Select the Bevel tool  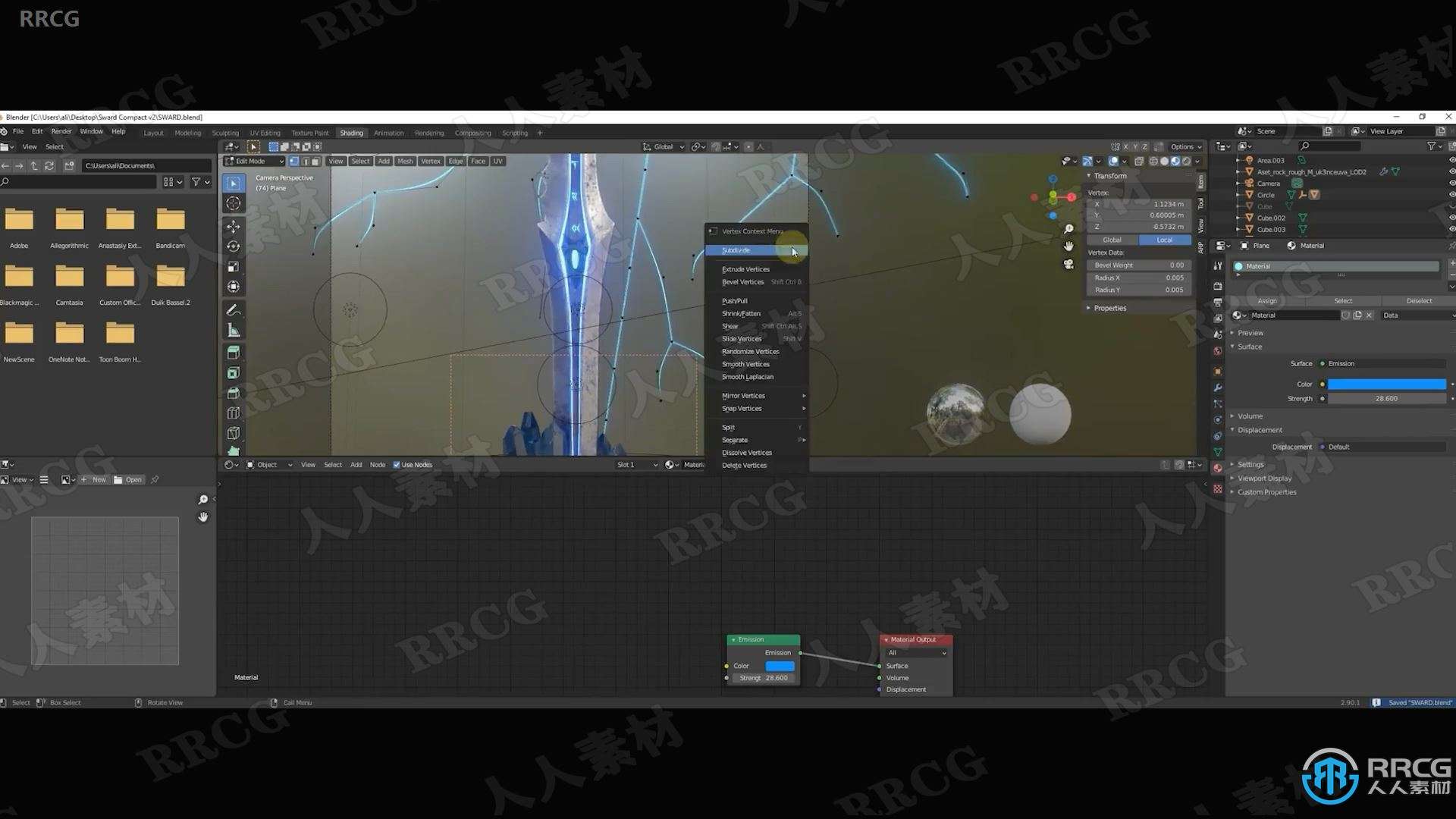pos(234,393)
